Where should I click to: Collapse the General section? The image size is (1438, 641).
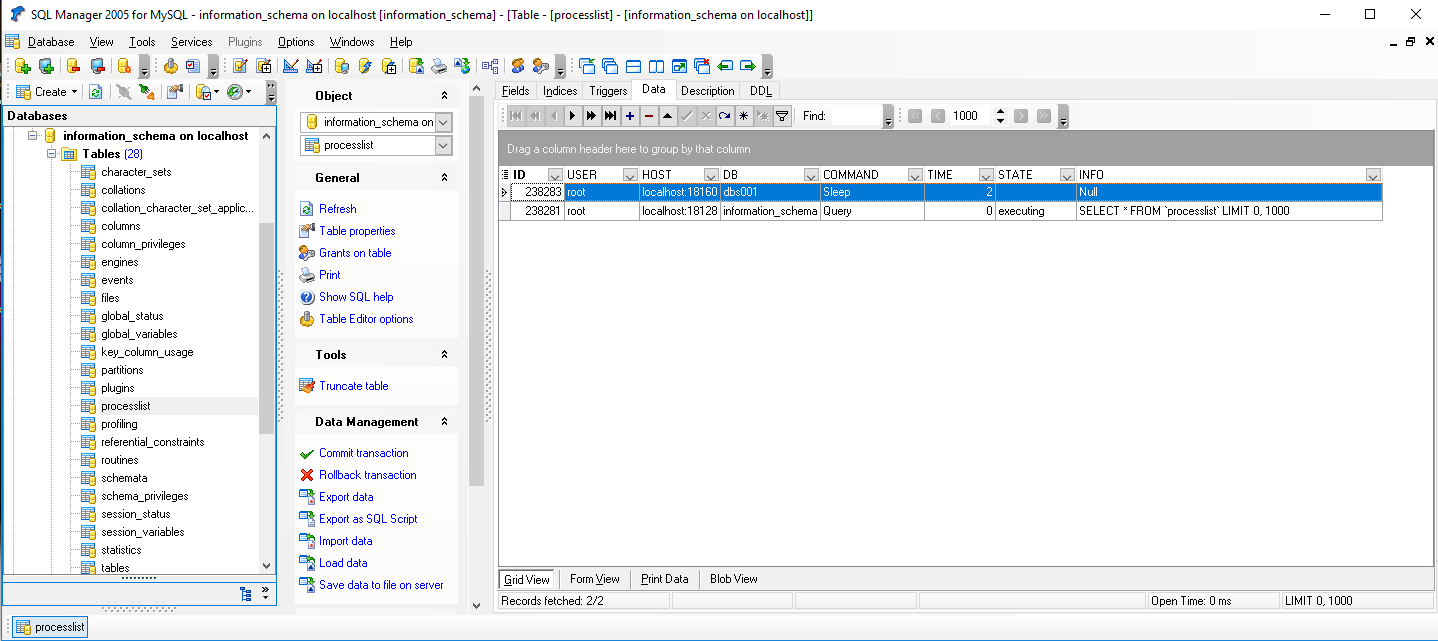[445, 178]
